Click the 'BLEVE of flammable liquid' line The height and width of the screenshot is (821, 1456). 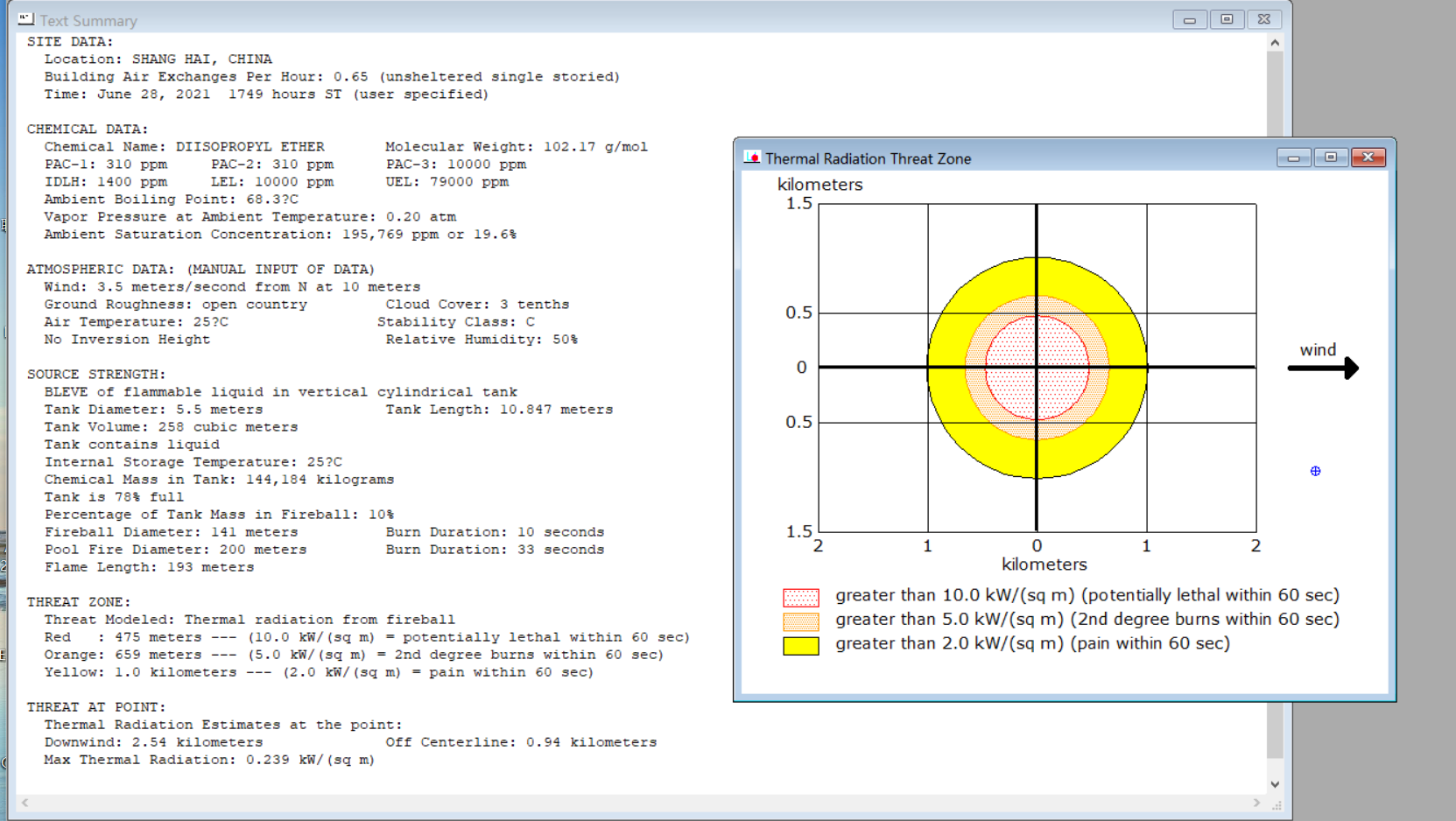click(x=281, y=392)
